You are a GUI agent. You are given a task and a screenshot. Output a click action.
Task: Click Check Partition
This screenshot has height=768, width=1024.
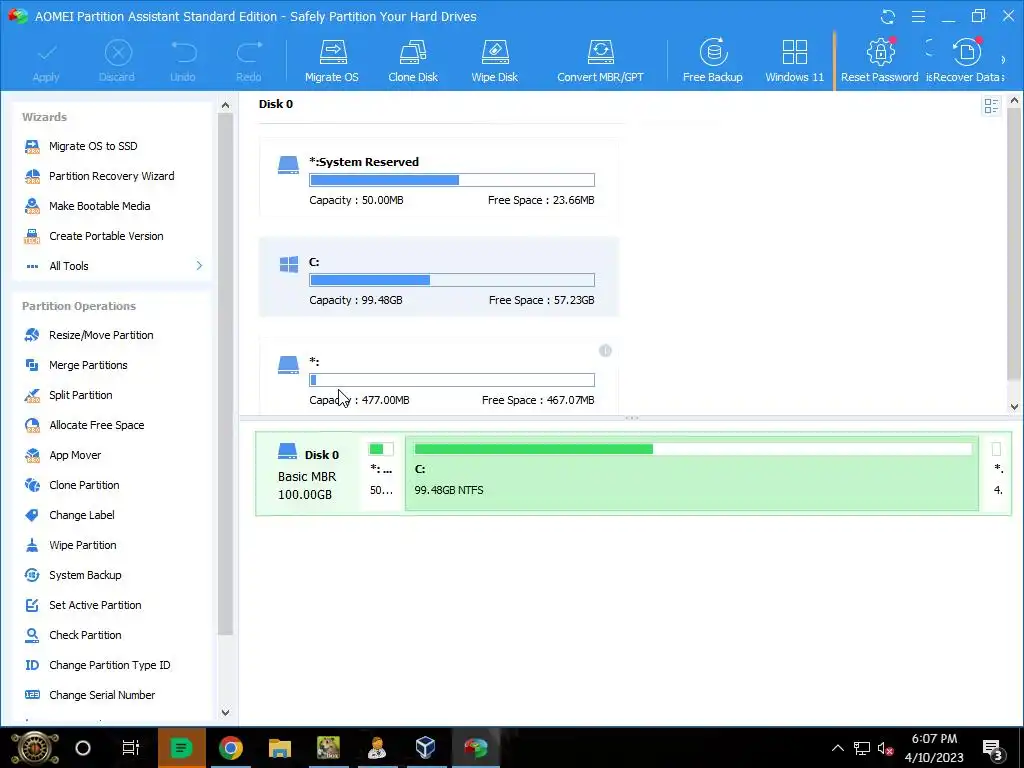85,635
